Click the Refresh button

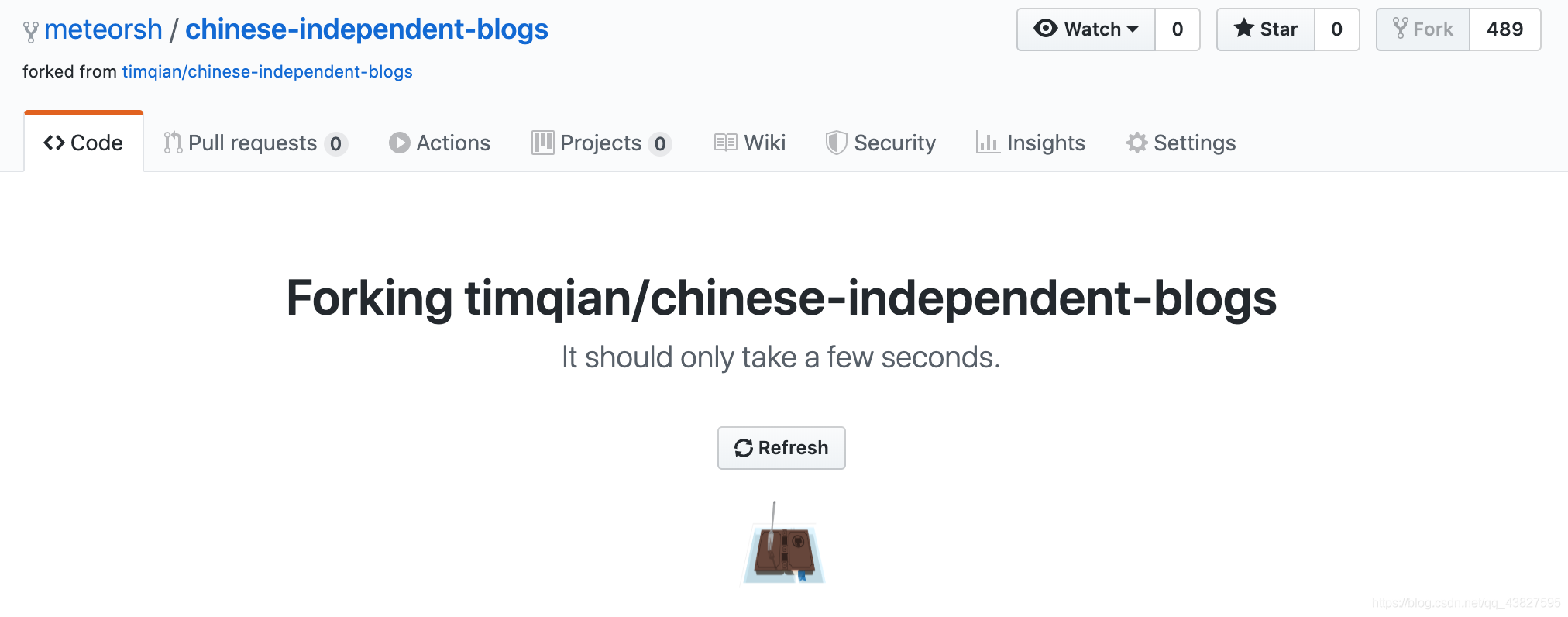pos(781,447)
